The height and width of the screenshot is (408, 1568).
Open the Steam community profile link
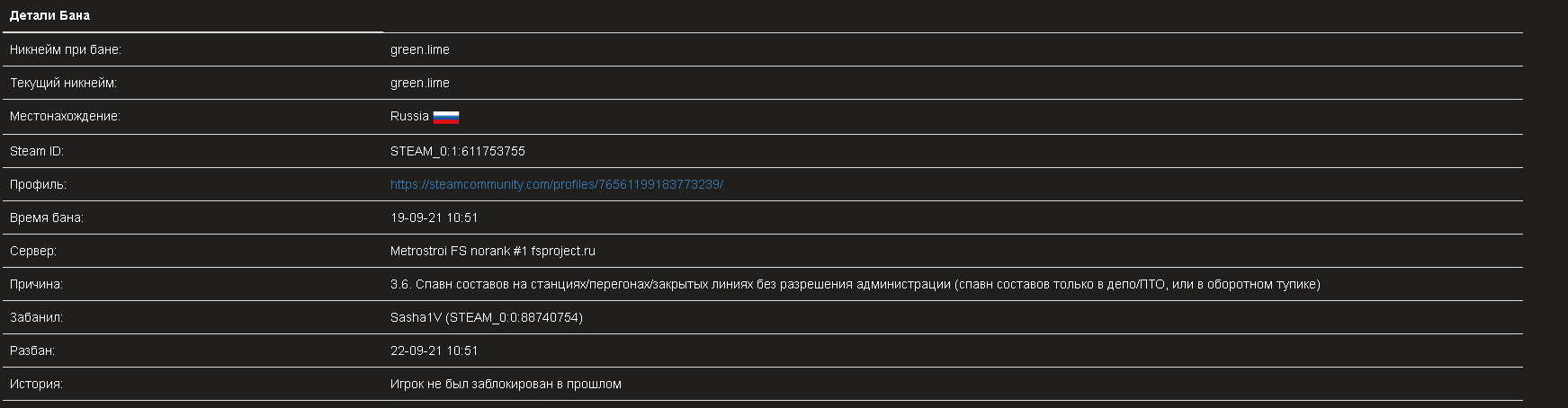556,184
